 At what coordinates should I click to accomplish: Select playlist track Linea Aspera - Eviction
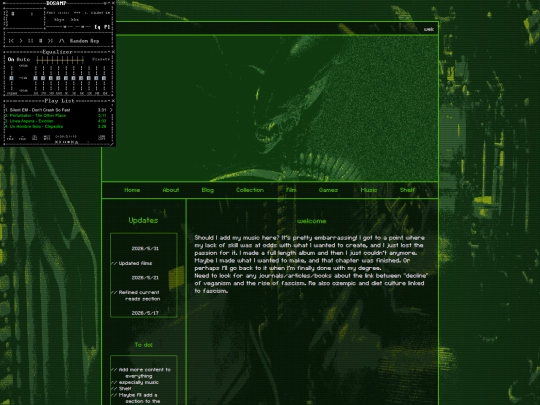click(29, 121)
